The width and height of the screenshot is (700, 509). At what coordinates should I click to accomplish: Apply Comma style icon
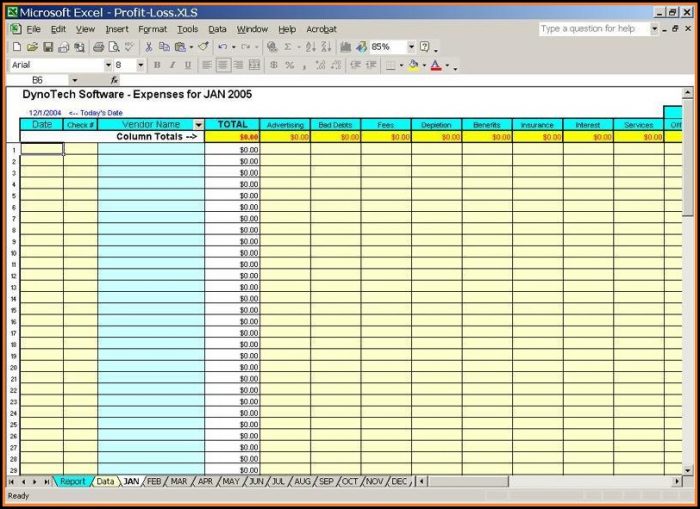pyautogui.click(x=304, y=65)
